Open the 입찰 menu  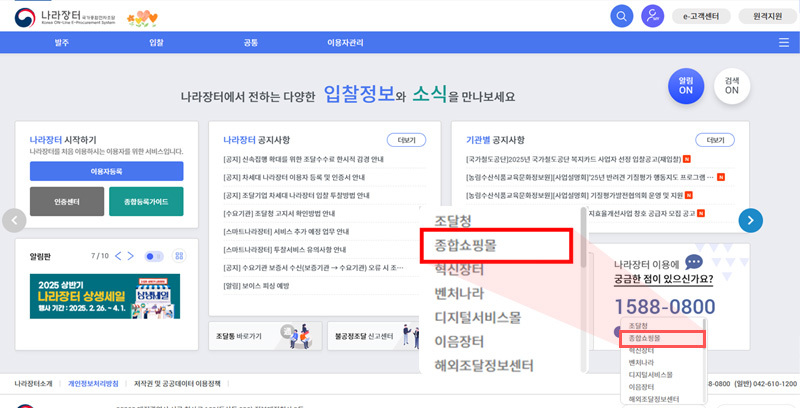(157, 43)
